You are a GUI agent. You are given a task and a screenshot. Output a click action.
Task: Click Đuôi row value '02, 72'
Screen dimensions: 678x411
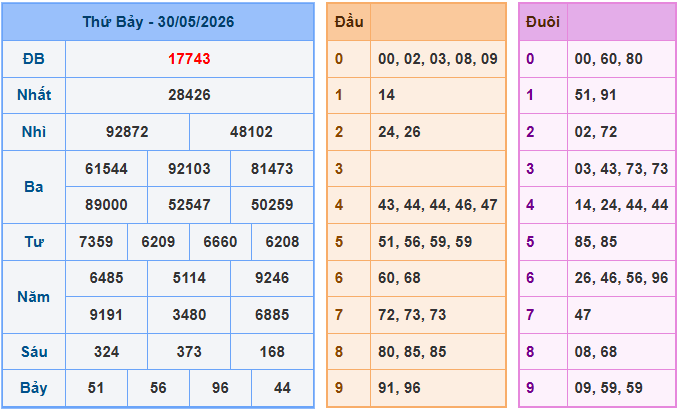coord(596,132)
